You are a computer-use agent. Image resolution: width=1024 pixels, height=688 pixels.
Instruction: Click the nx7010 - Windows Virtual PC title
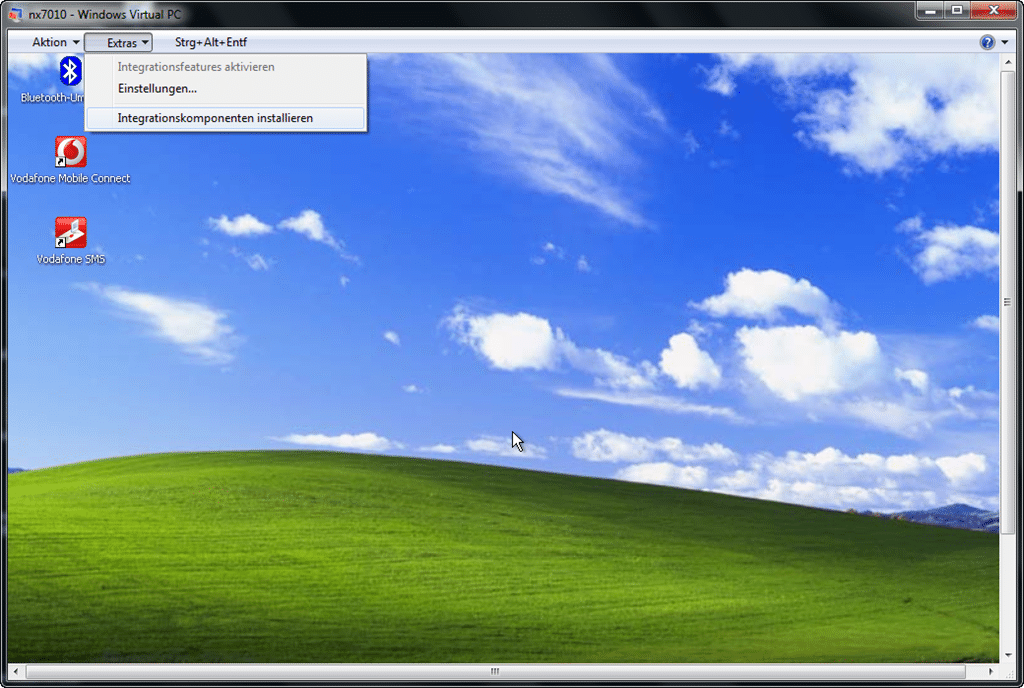click(104, 14)
